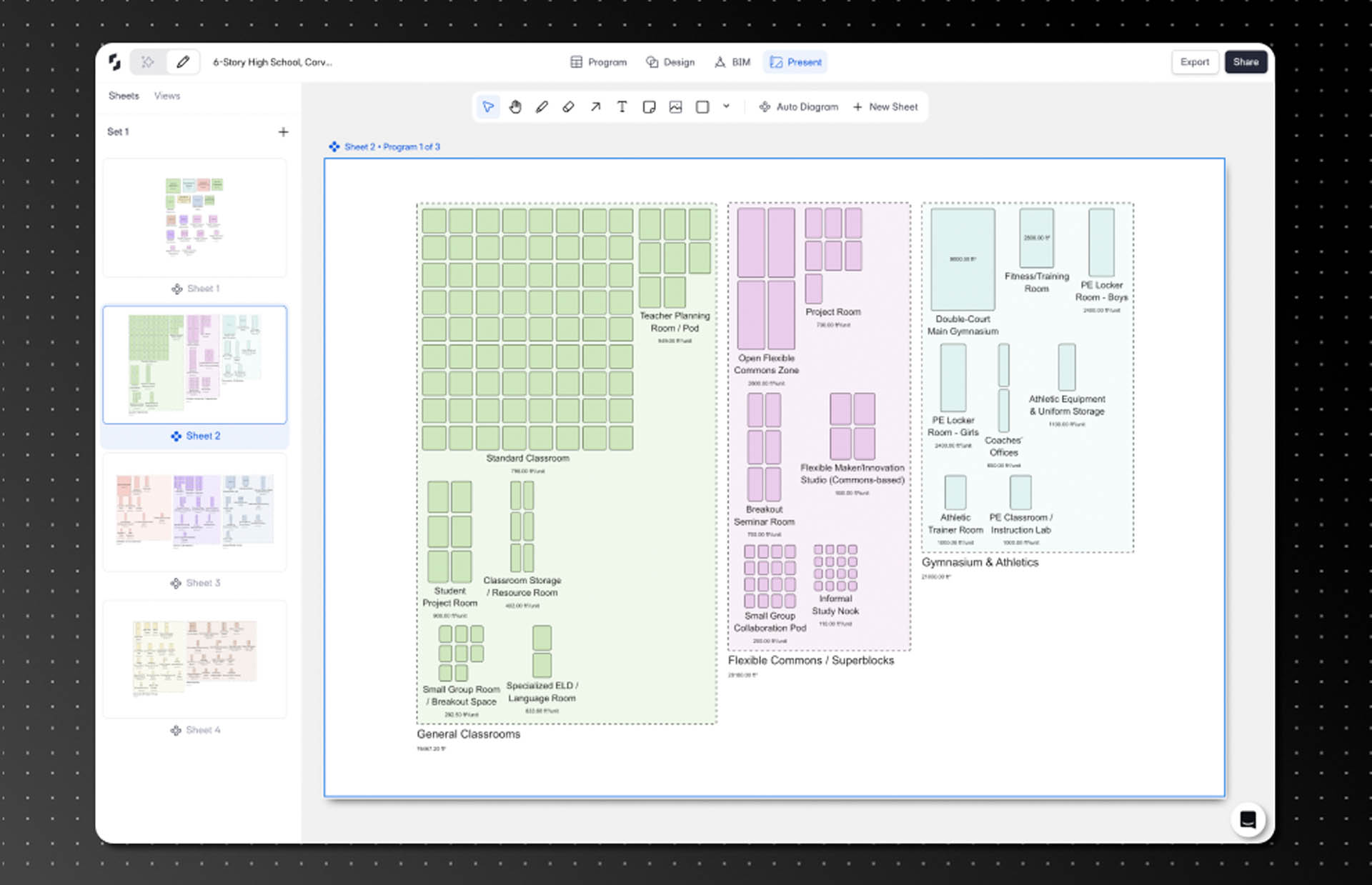Select the image insert tool
This screenshot has height=885, width=1372.
click(x=675, y=107)
